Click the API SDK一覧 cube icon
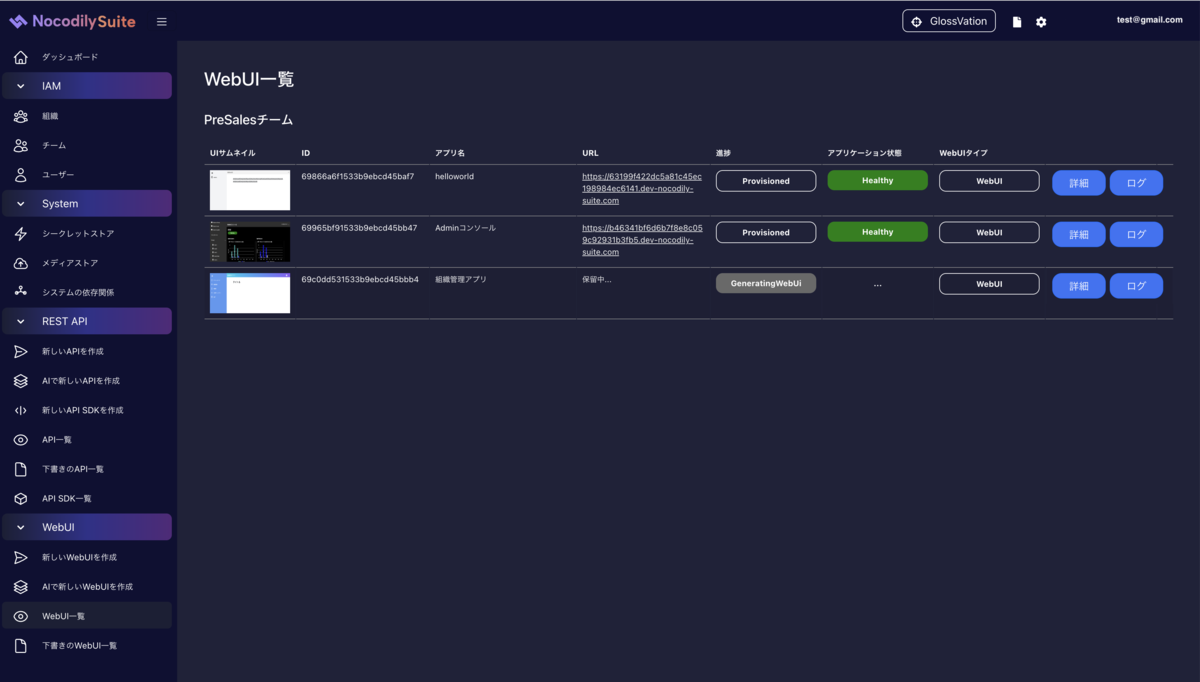The width and height of the screenshot is (1200, 682). (21, 498)
